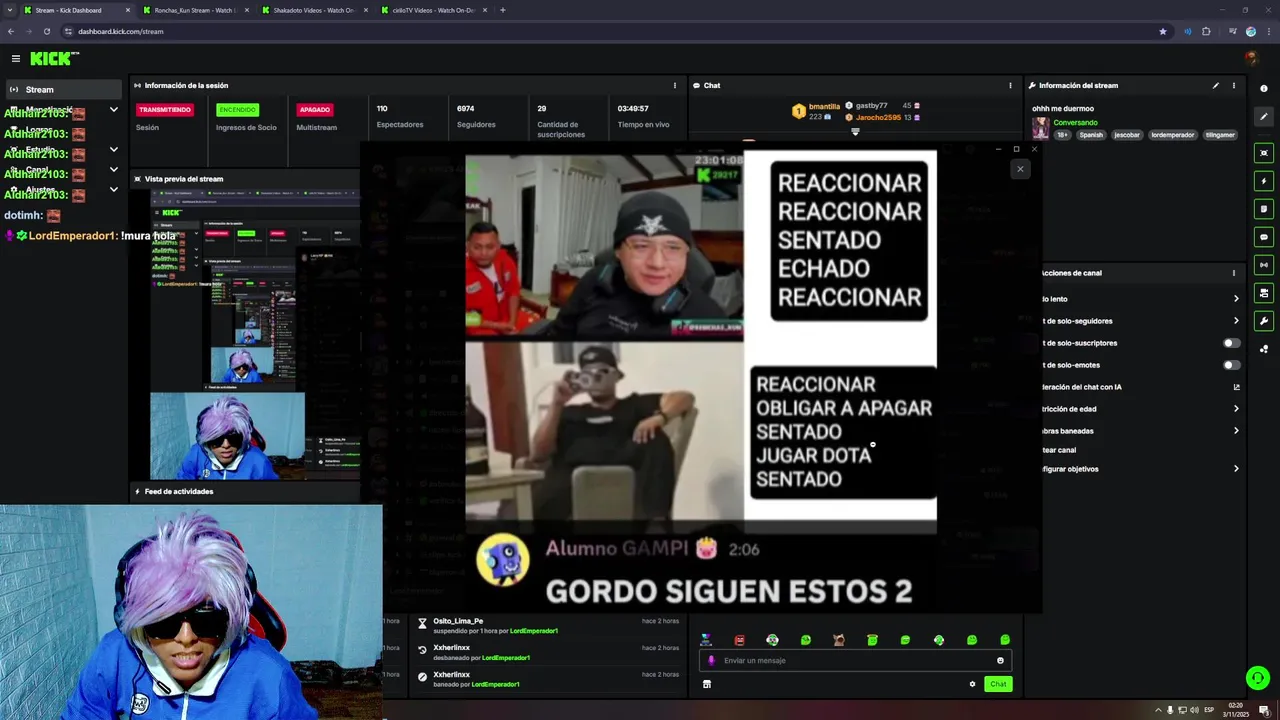Collapse the top chatters arrow in Chat
Image resolution: width=1280 pixels, height=720 pixels.
(x=855, y=132)
